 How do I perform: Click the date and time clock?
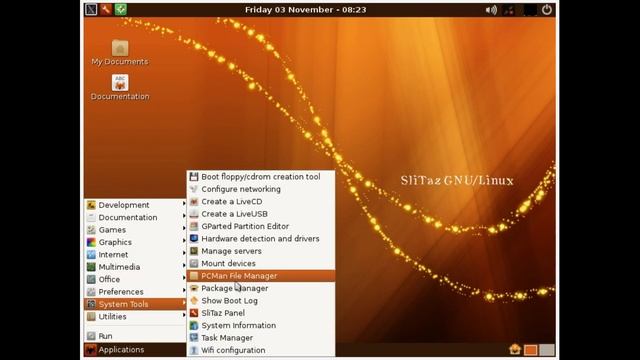click(x=306, y=10)
